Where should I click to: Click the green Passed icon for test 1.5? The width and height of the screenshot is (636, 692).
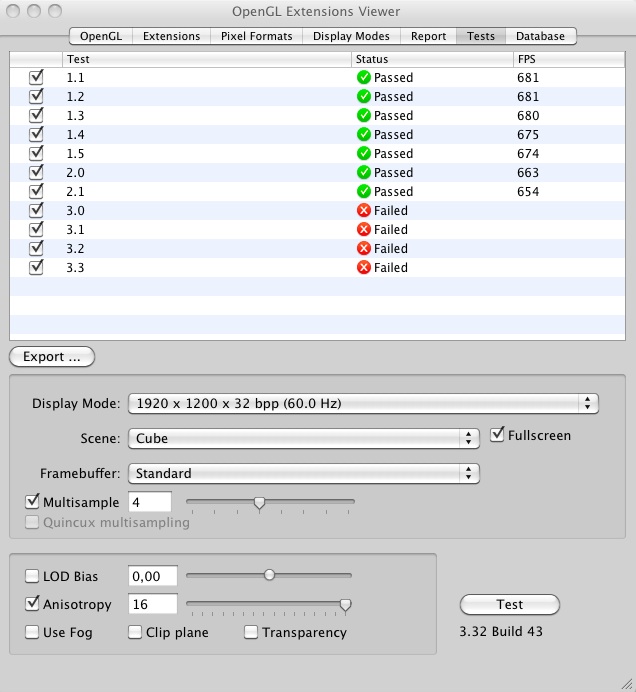pos(364,153)
